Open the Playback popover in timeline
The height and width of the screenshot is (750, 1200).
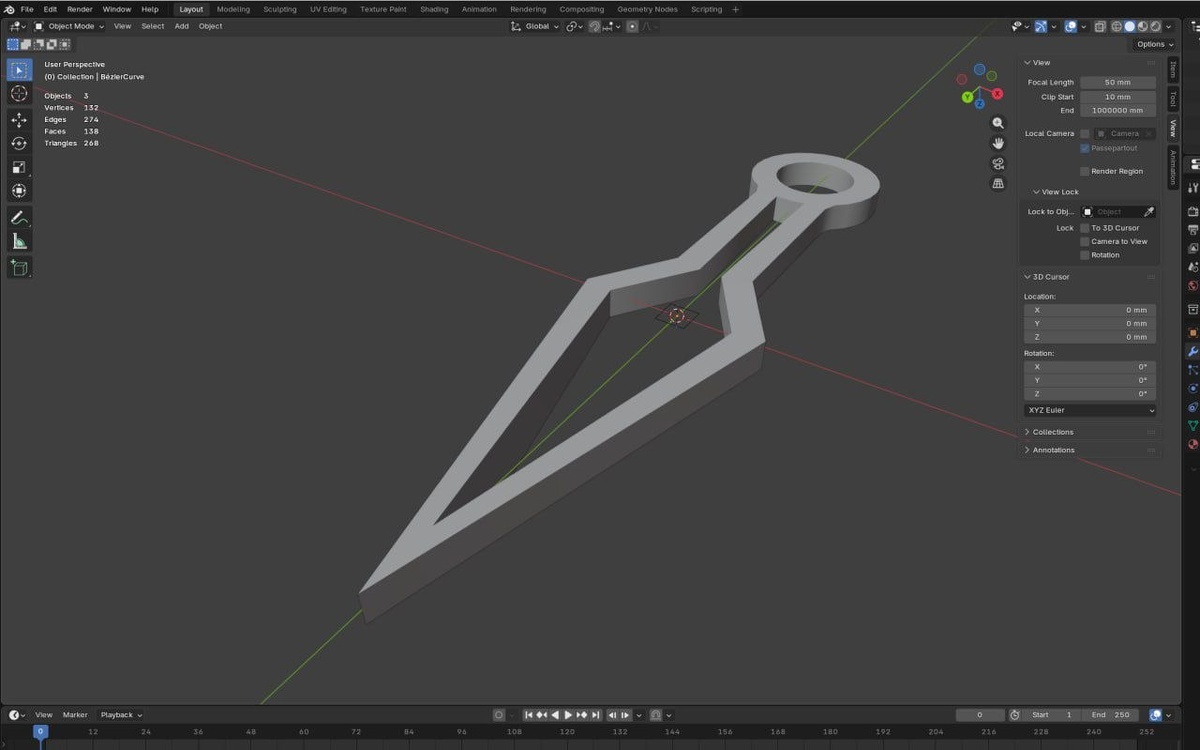coord(120,715)
